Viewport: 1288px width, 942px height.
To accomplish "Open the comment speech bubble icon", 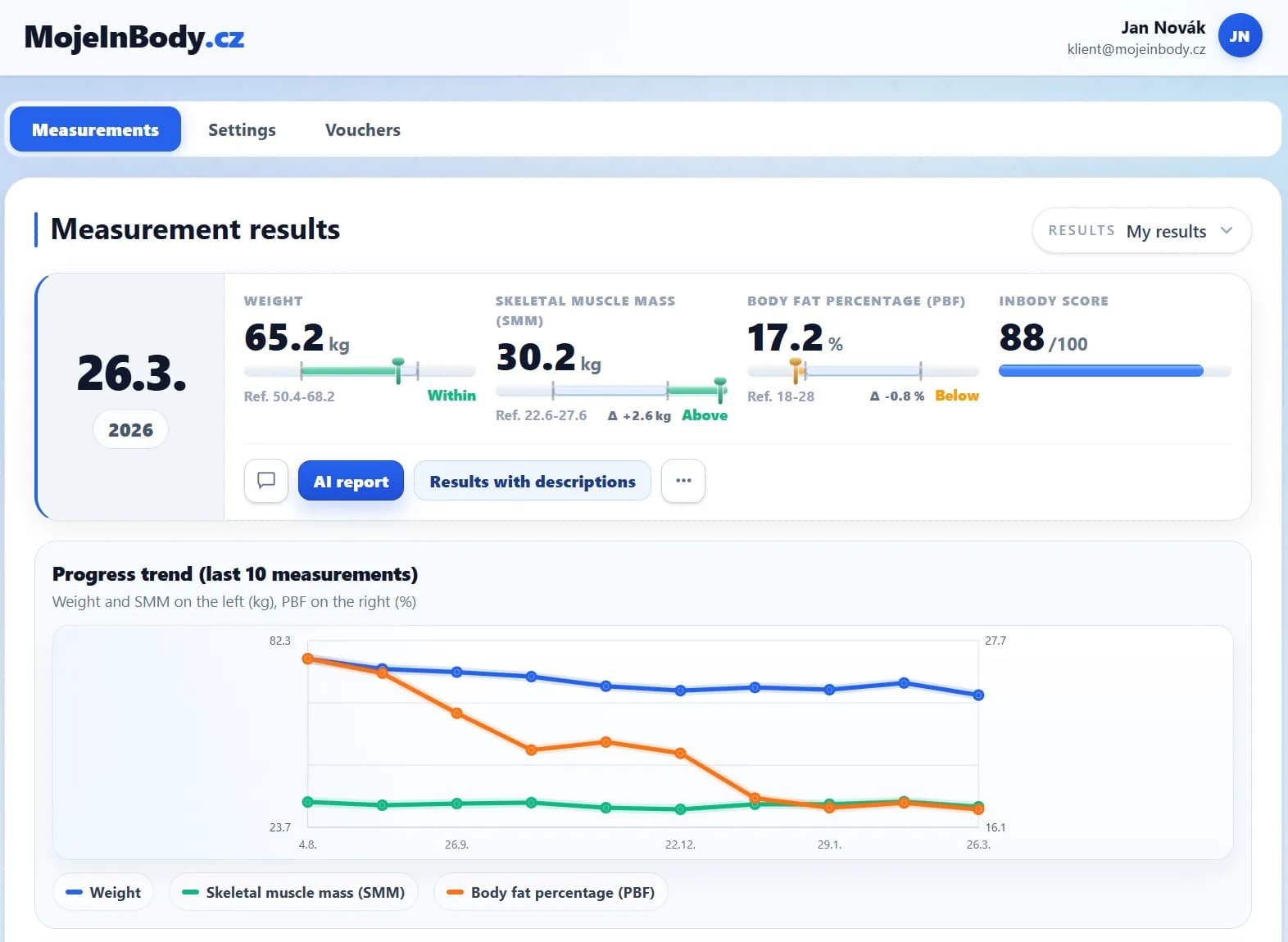I will click(266, 481).
